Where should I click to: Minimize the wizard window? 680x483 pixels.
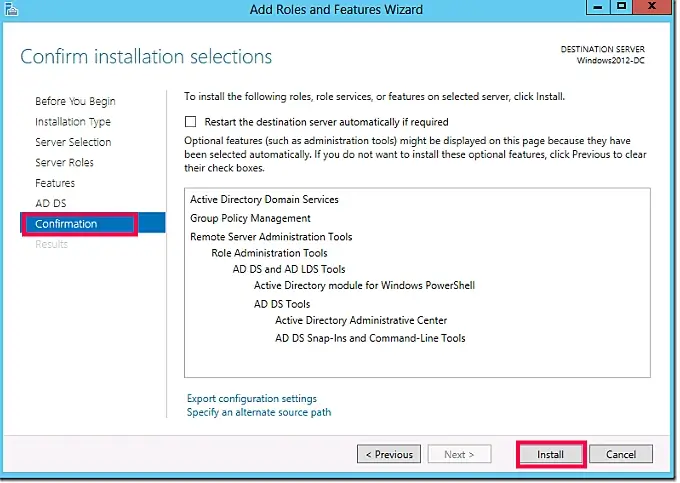(598, 7)
